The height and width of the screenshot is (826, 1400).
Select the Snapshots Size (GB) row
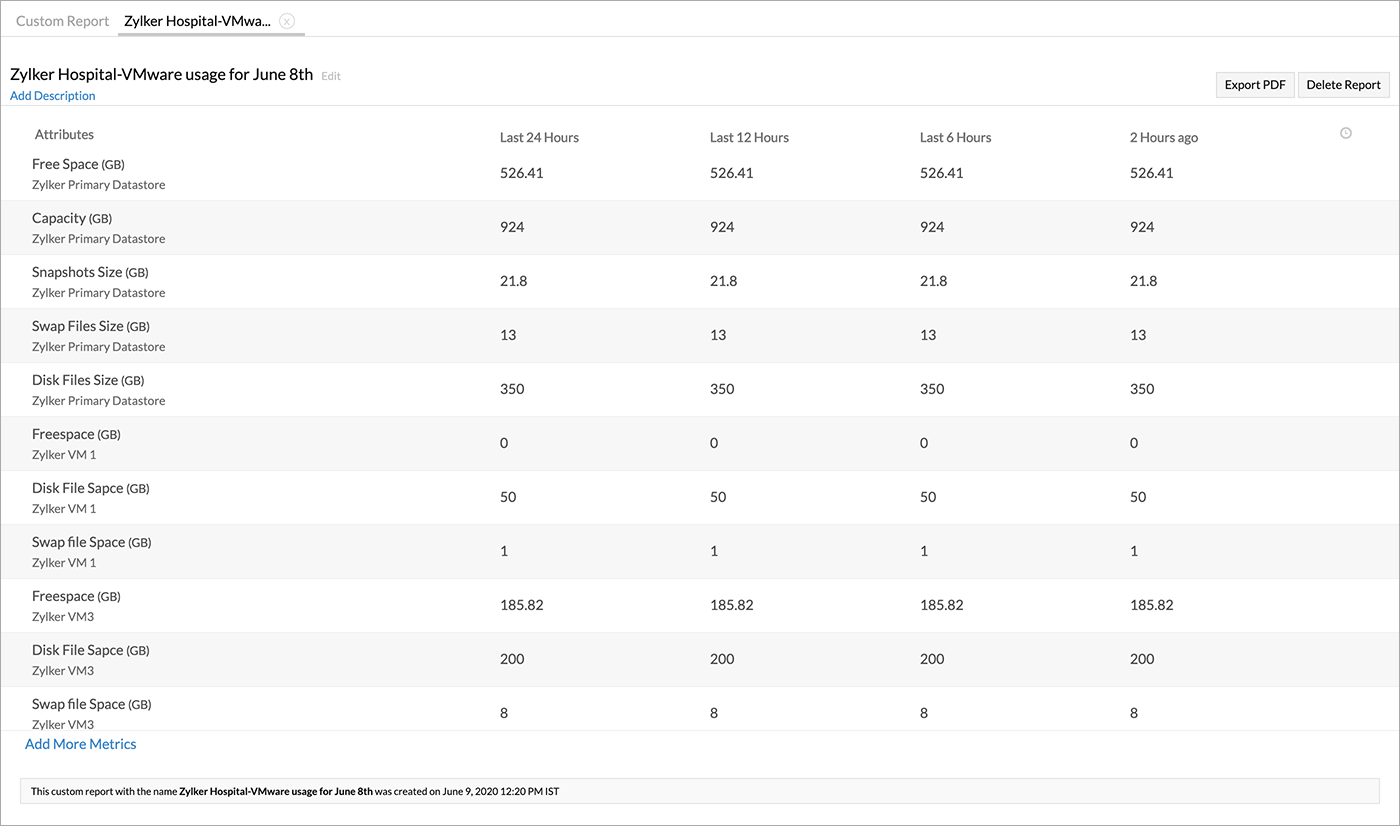(x=90, y=272)
